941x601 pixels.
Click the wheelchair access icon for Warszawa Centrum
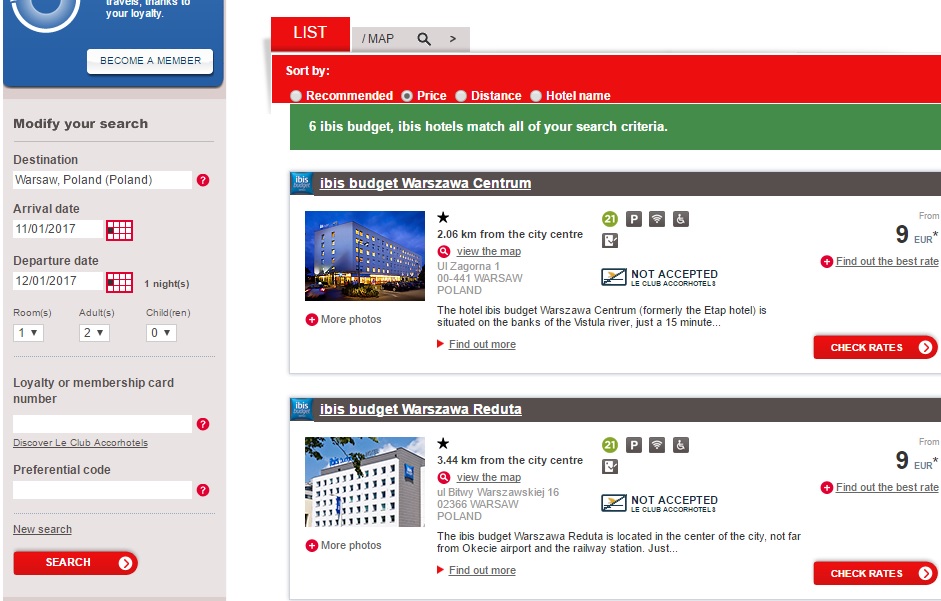coord(681,219)
